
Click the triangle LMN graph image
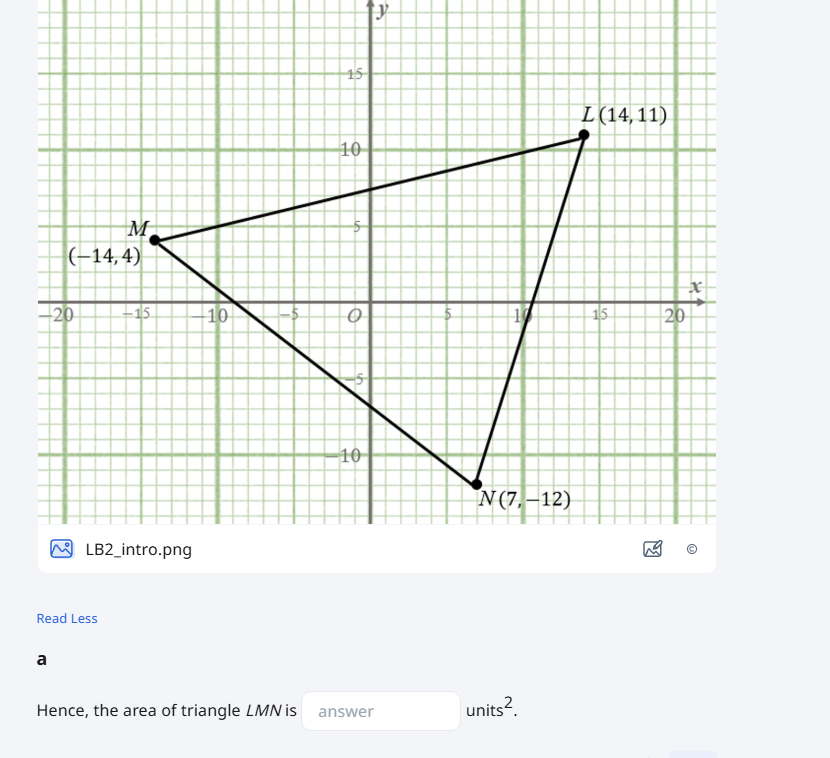click(x=375, y=260)
